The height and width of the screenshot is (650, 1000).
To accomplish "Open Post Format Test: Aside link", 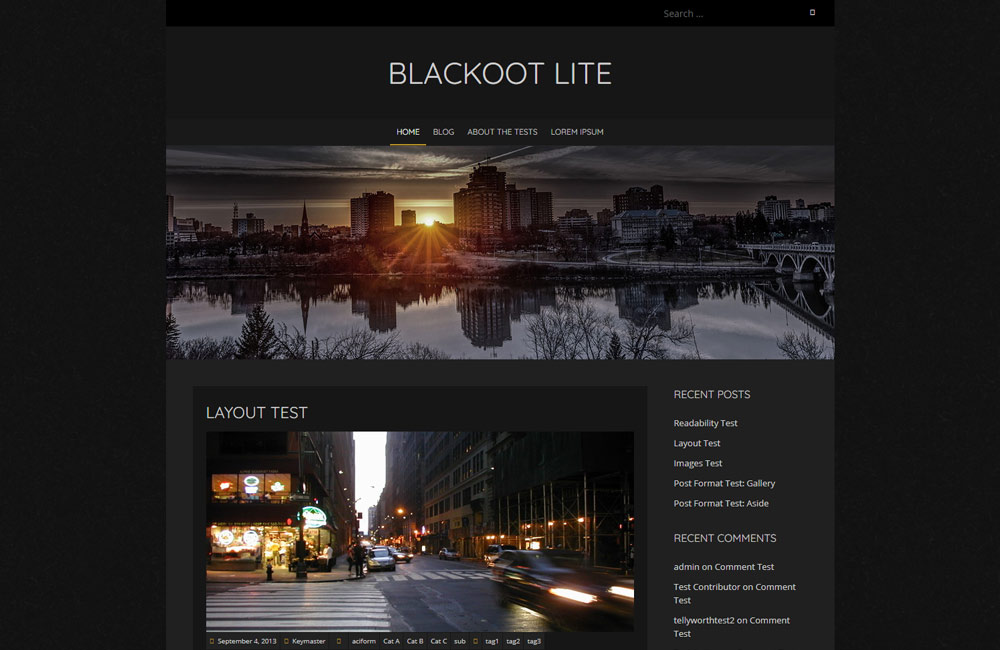I will (x=720, y=503).
